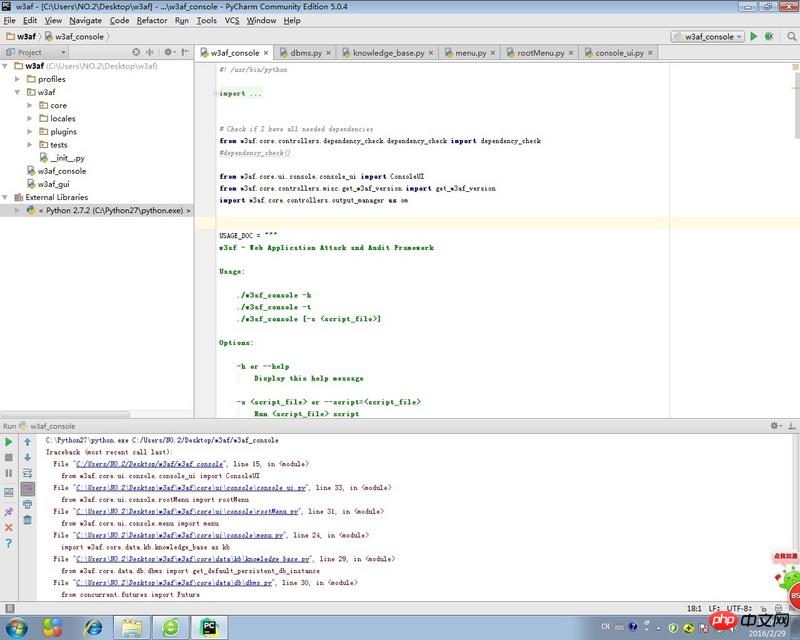Viewport: 800px width, 640px height.
Task: Open the w3af_gui file in project tree
Action: point(54,184)
